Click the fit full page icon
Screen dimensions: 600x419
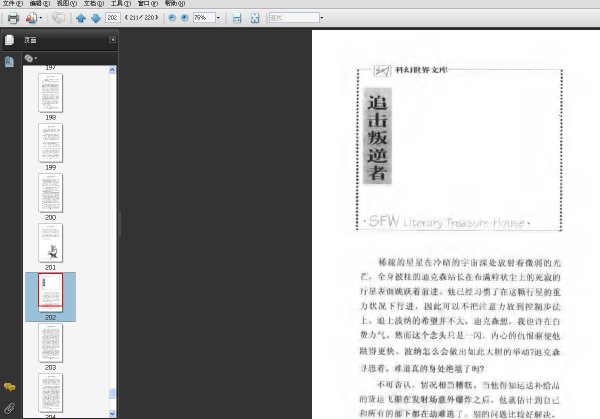click(x=255, y=18)
